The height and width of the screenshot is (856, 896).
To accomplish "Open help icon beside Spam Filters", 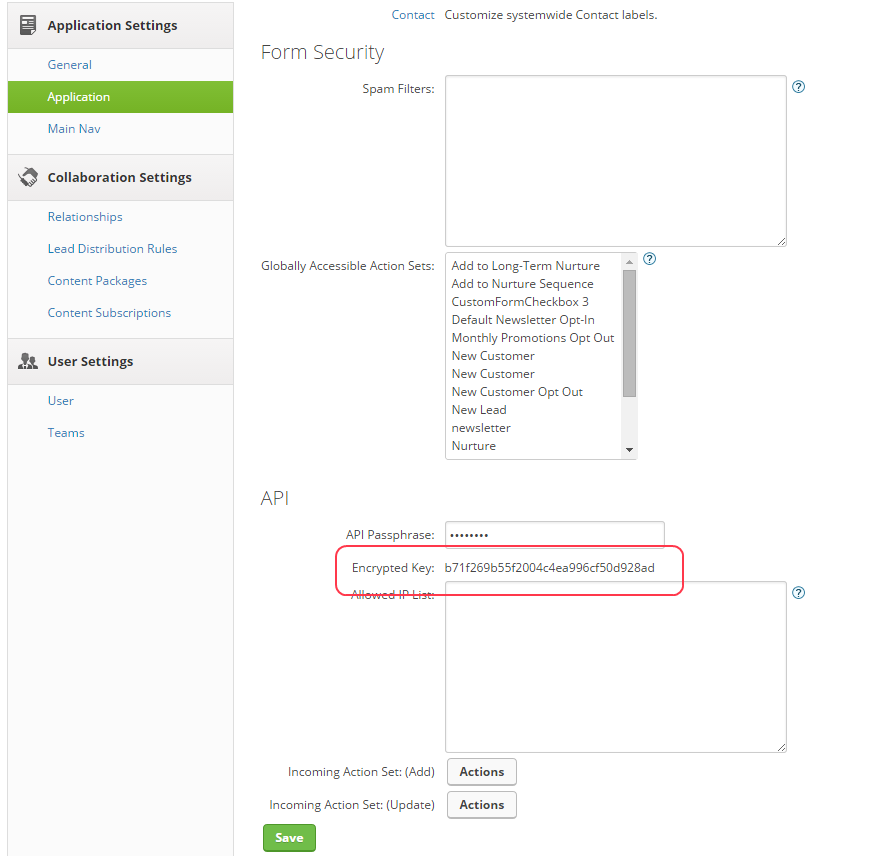I will [x=798, y=87].
